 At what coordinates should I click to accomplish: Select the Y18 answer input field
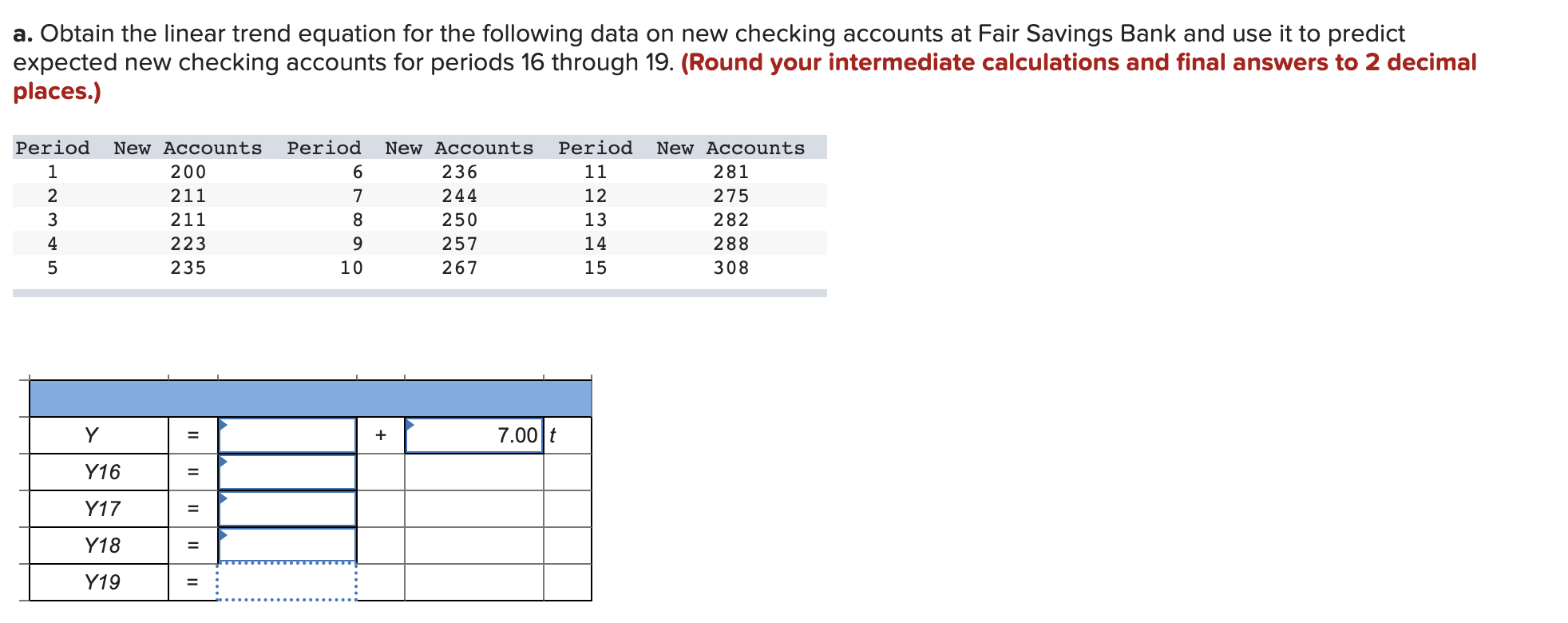click(x=287, y=545)
